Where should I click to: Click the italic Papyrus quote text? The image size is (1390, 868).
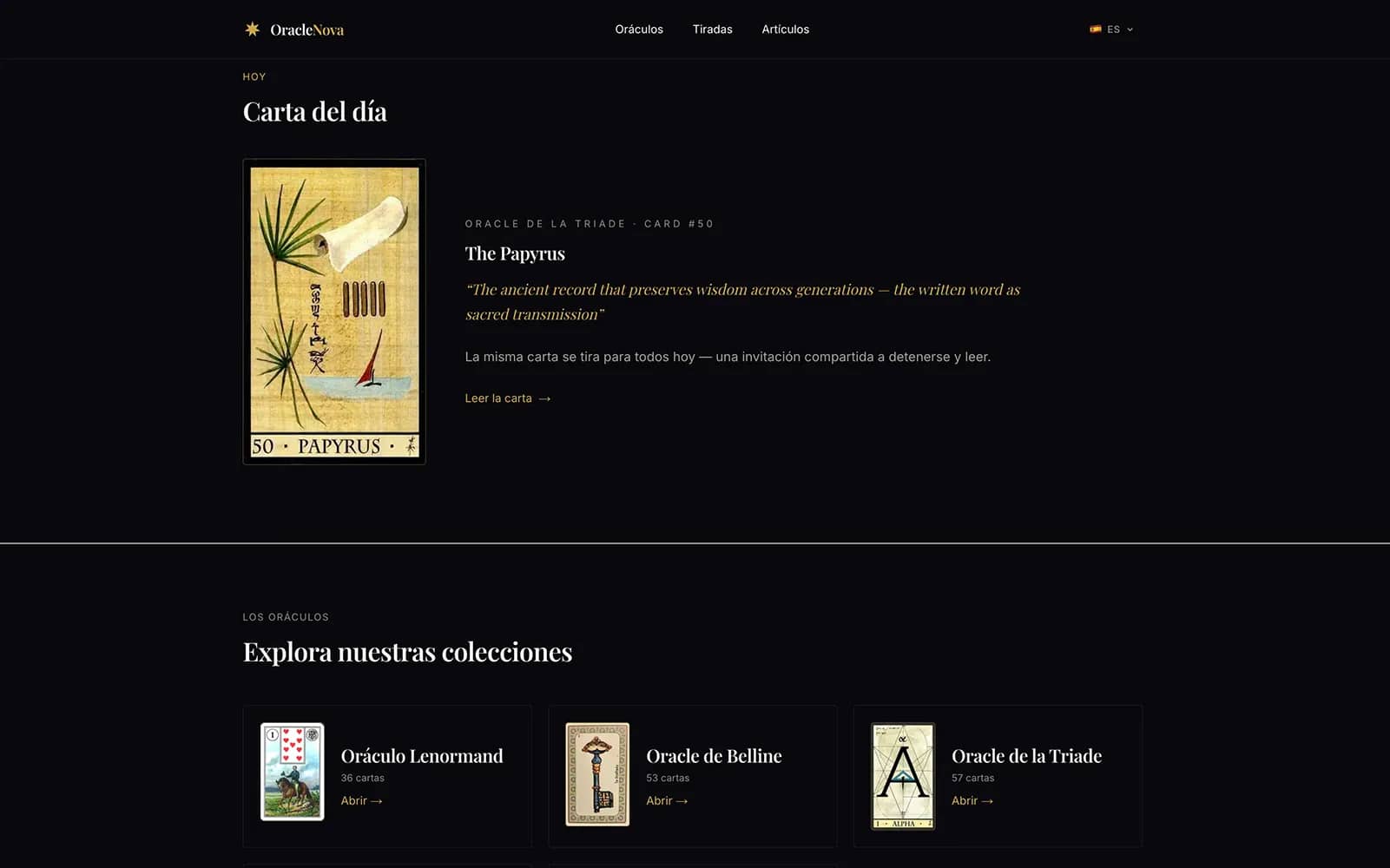pos(742,302)
